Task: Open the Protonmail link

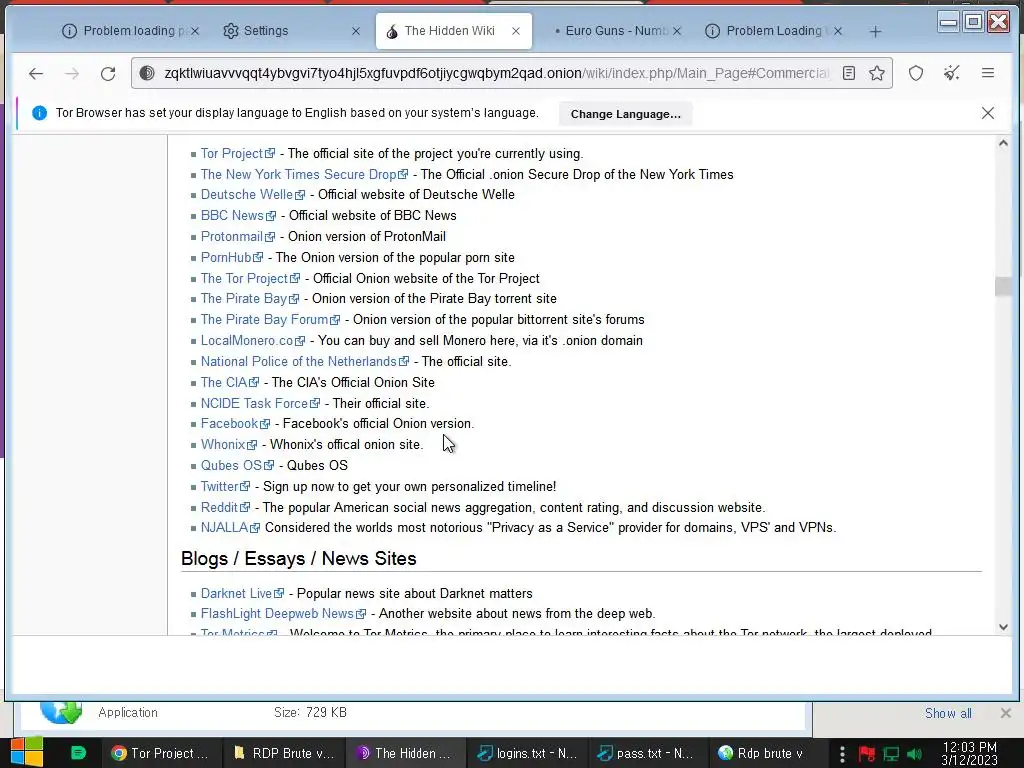Action: coord(238,236)
